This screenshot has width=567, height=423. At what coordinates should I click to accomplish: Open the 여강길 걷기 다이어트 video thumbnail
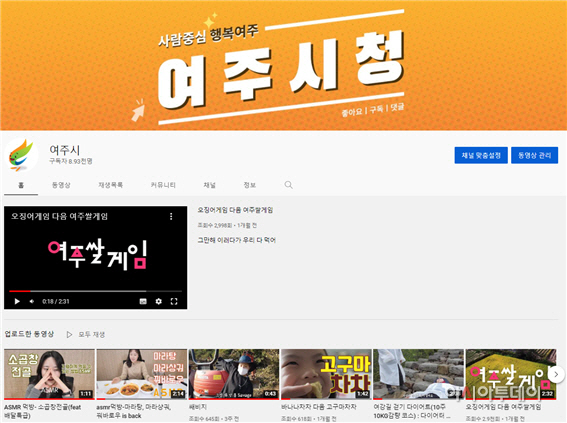[418, 374]
